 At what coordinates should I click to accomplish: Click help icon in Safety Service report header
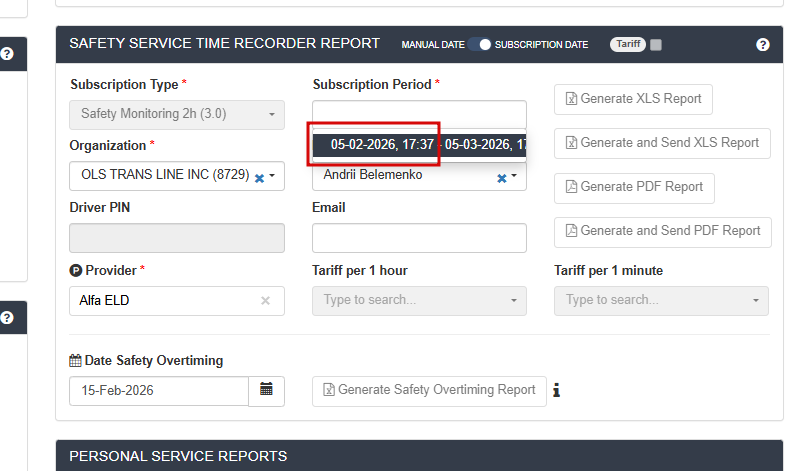(763, 45)
